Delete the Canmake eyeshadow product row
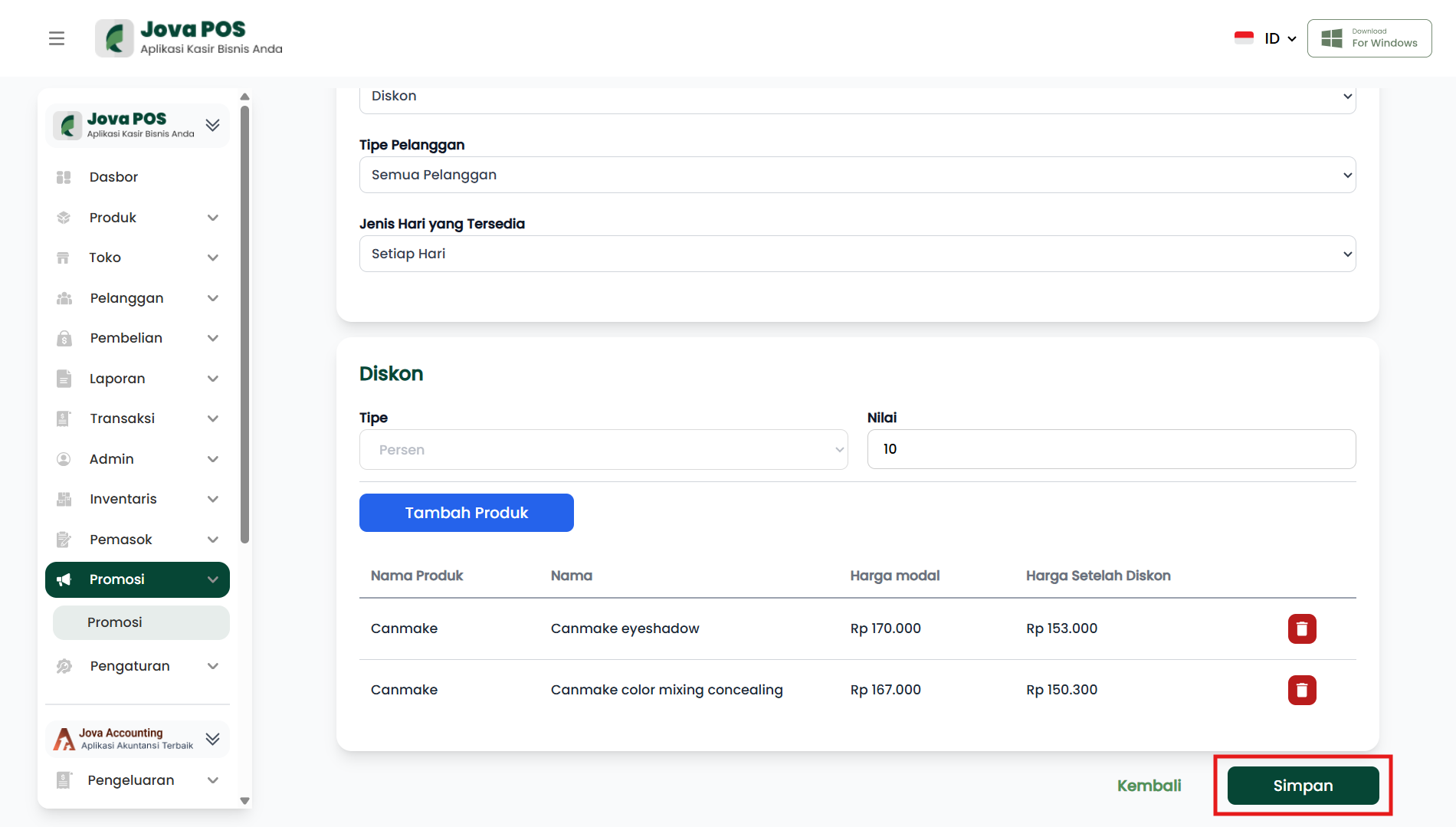 click(1301, 629)
